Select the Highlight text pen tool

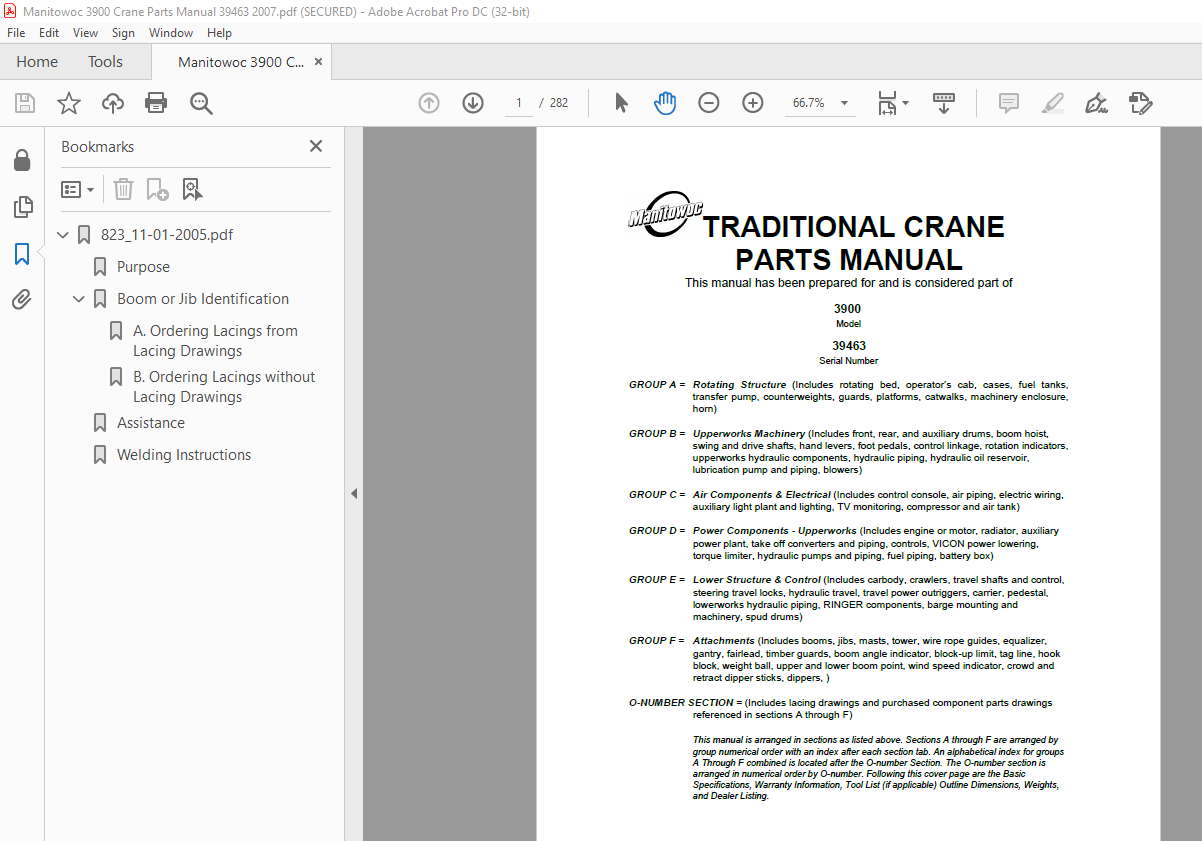(x=1053, y=103)
